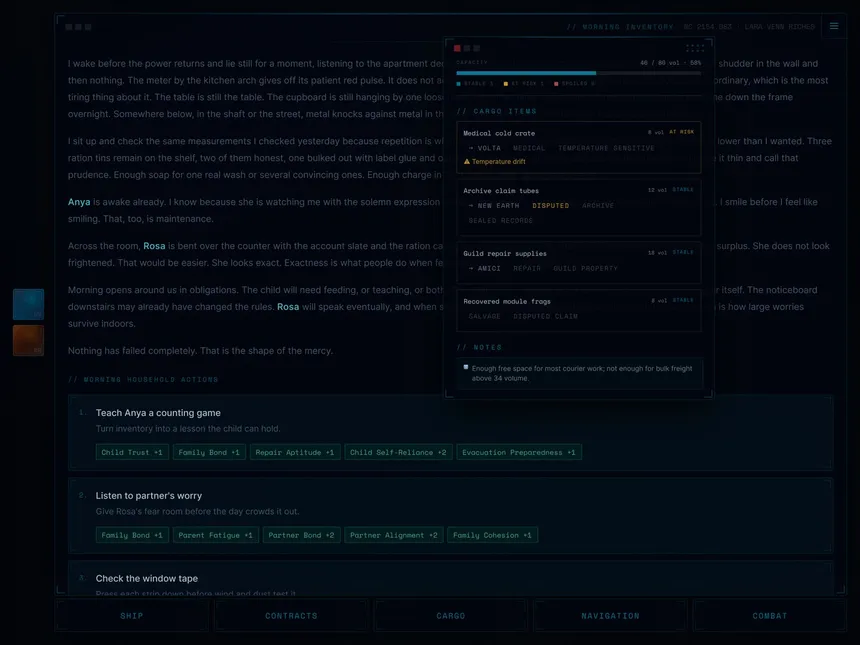Click the "Partner Bond +2" effect tag
Image resolution: width=860 pixels, height=645 pixels.
[x=301, y=535]
